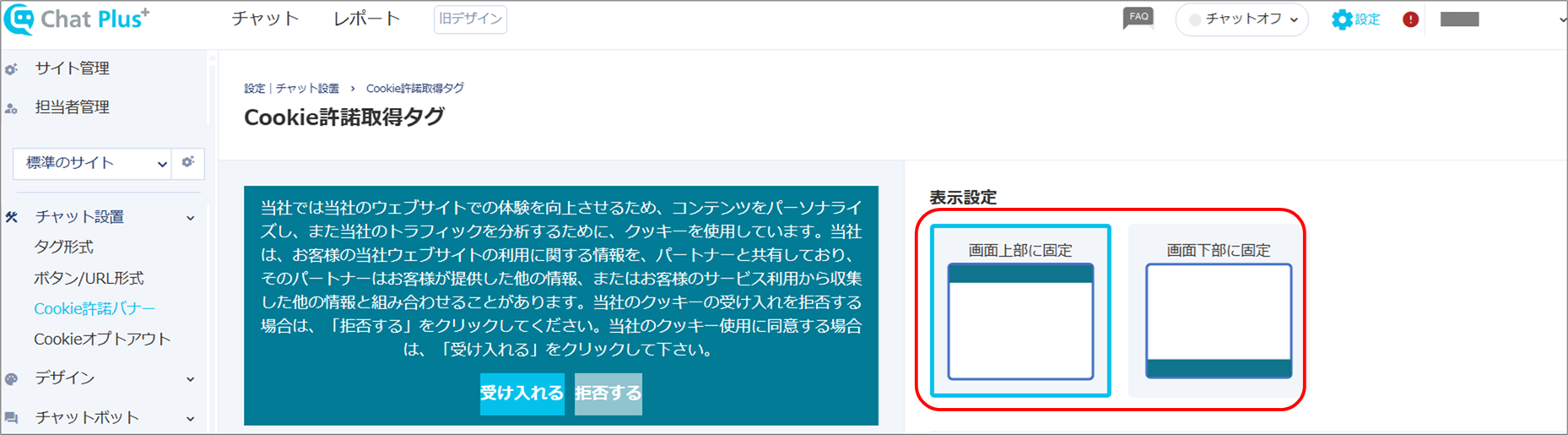Click the red alert notification icon
The image size is (1568, 435).
(x=1410, y=19)
